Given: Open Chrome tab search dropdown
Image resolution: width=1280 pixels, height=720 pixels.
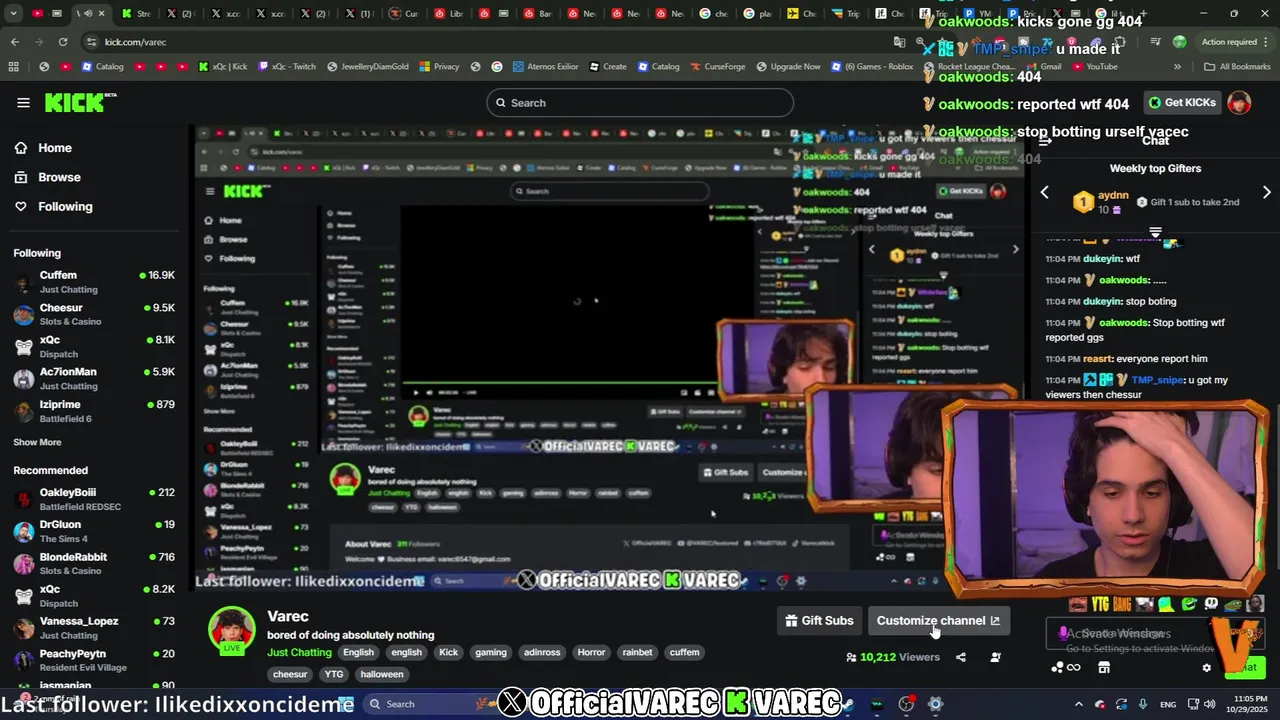Looking at the screenshot, I should click(x=14, y=14).
